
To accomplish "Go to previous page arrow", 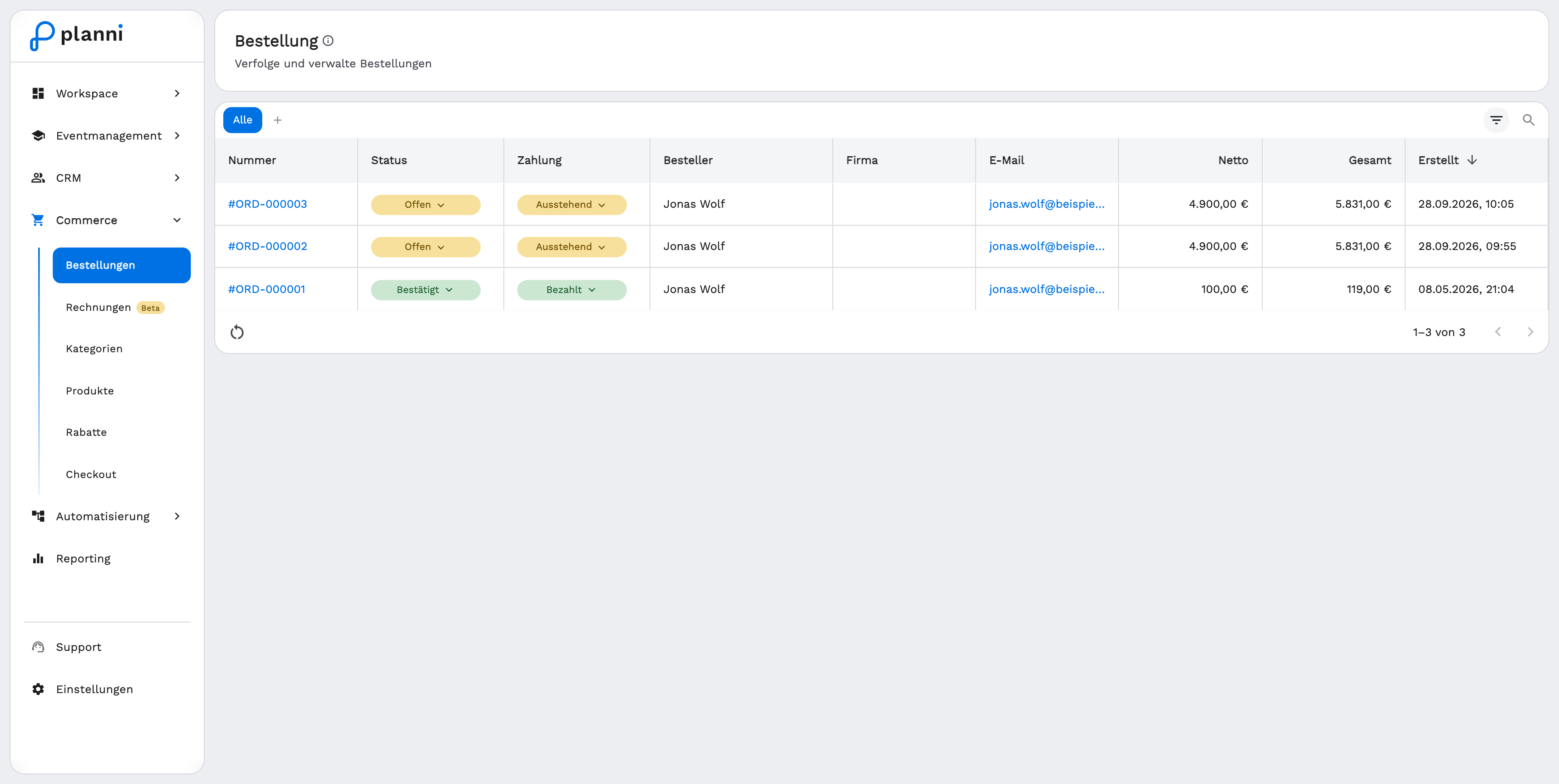I will tap(1498, 332).
